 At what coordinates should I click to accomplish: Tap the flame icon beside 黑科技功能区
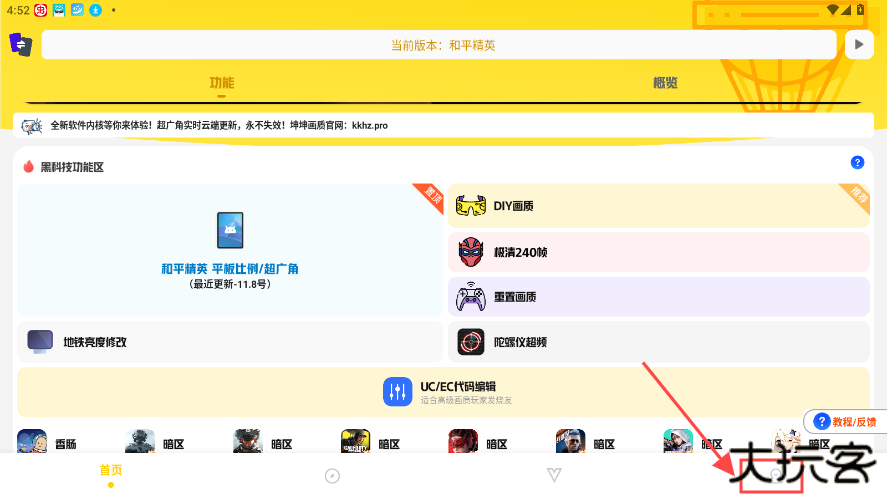click(x=28, y=167)
